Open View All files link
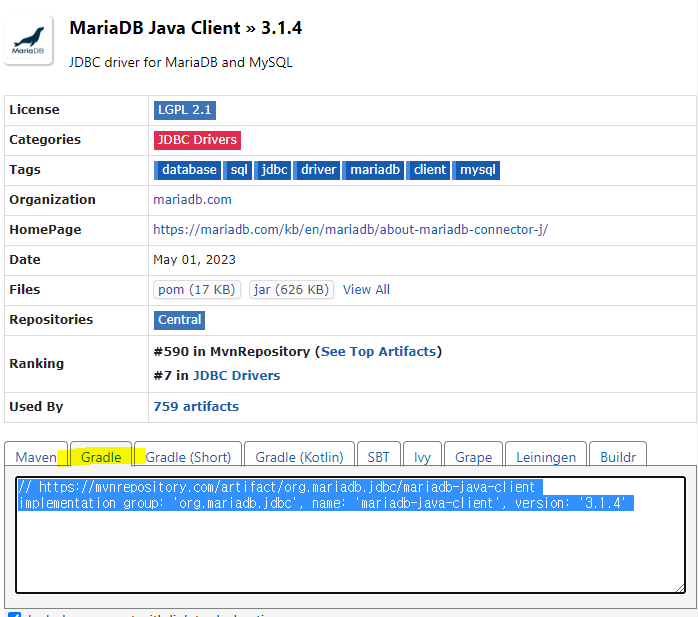 click(x=366, y=290)
